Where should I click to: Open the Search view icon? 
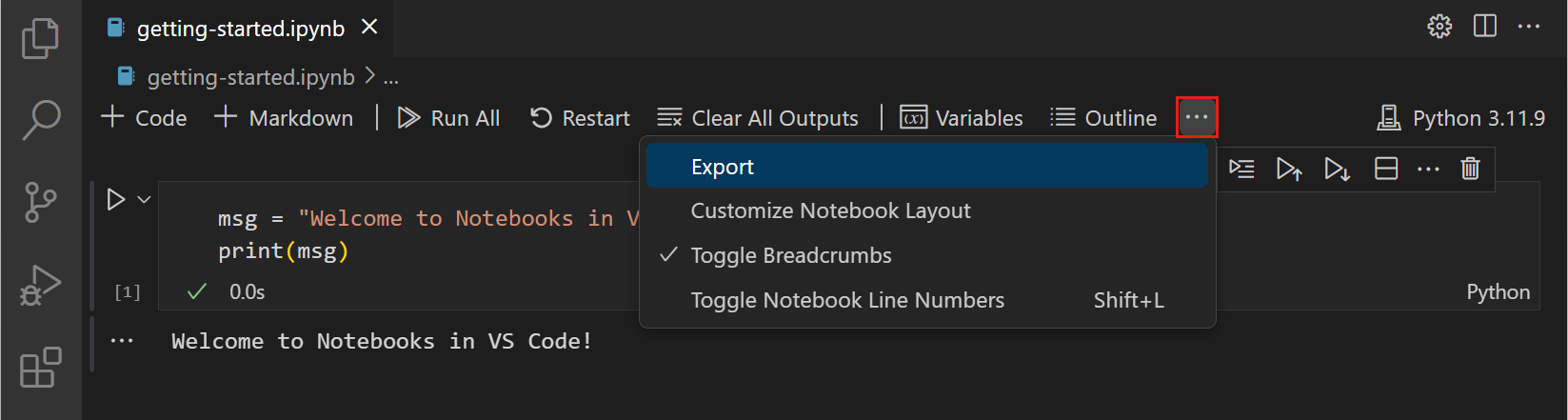(x=40, y=120)
